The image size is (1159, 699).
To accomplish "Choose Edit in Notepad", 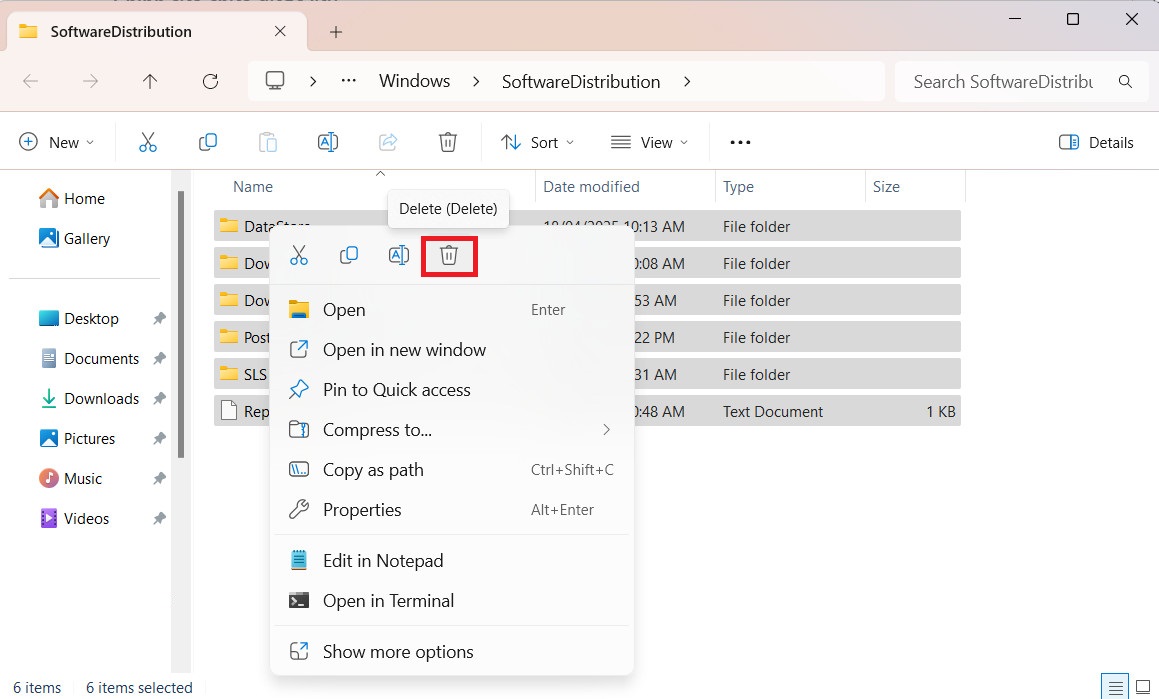I will click(452, 560).
